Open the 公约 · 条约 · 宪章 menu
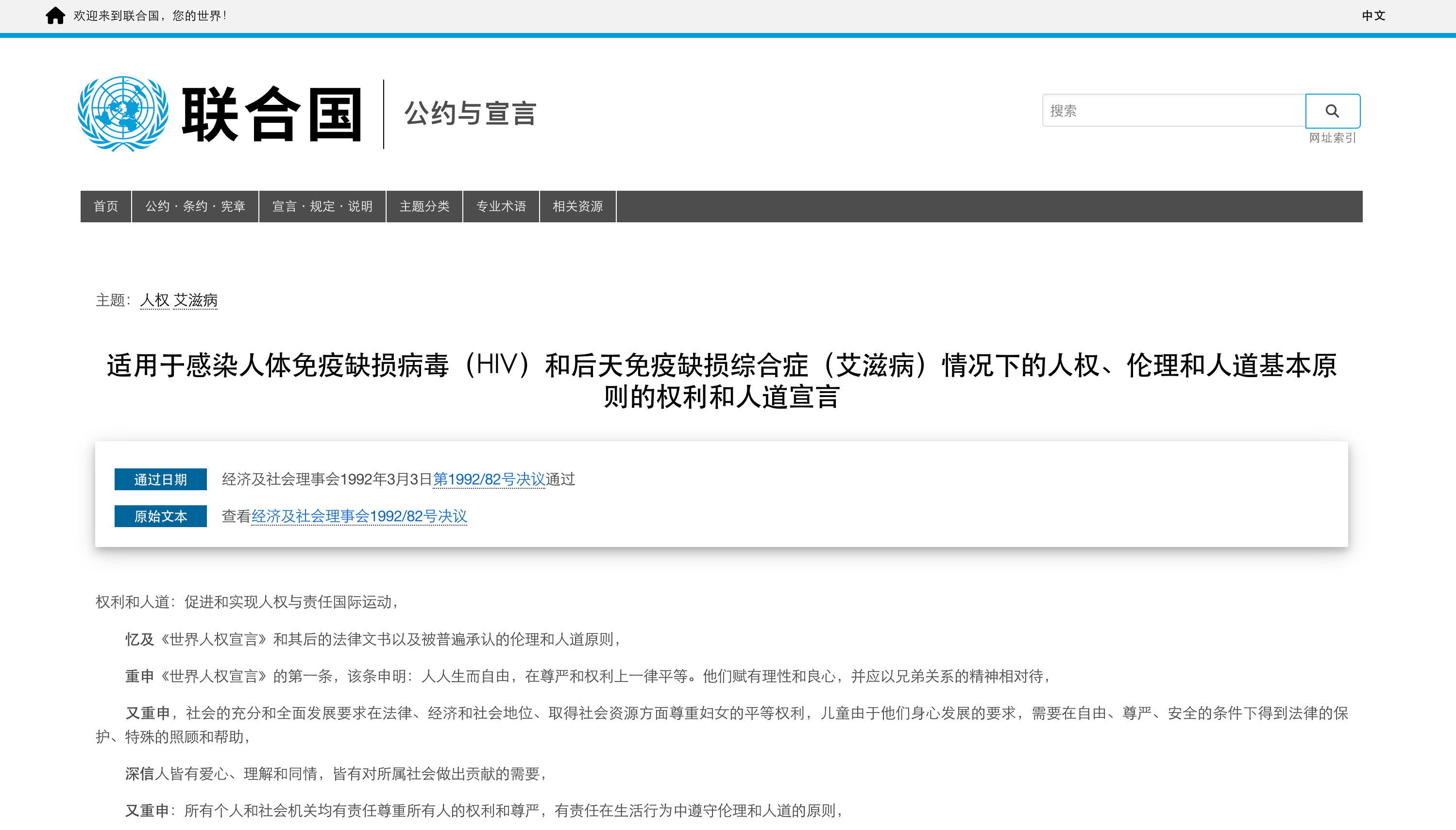This screenshot has width=1456, height=830. tap(195, 206)
